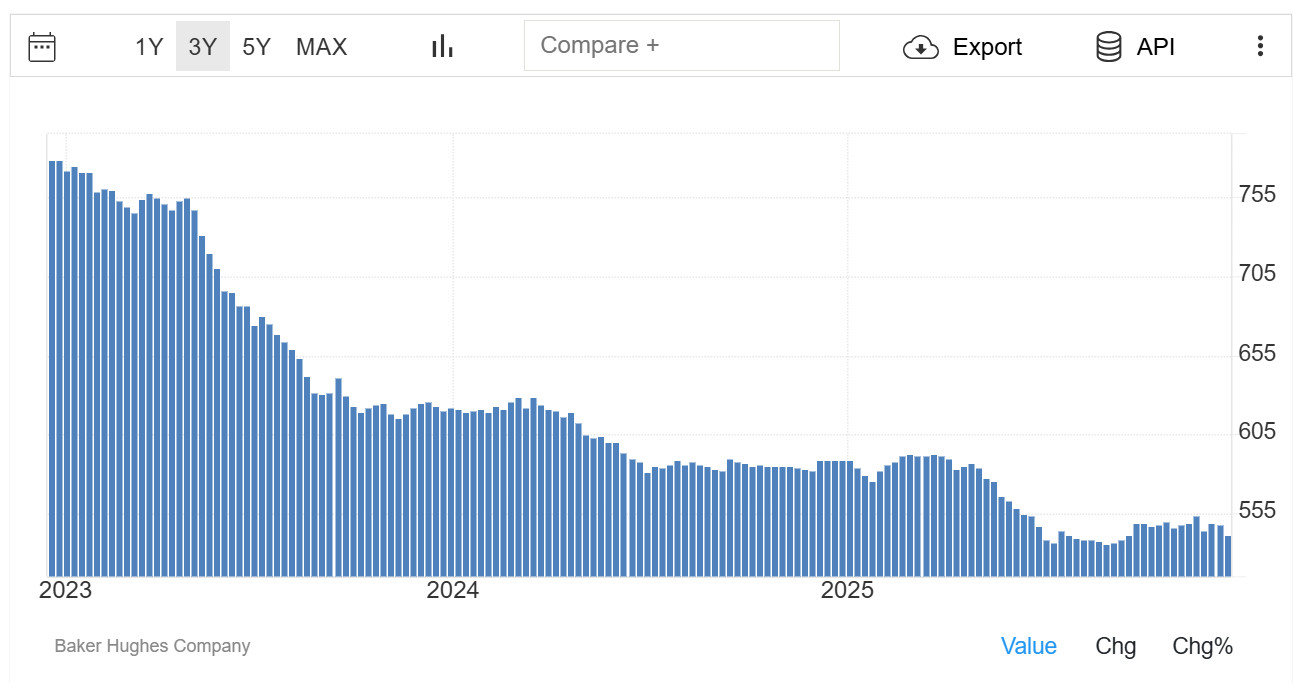The width and height of the screenshot is (1294, 683).
Task: Click the 2025 x-axis label
Action: [847, 590]
